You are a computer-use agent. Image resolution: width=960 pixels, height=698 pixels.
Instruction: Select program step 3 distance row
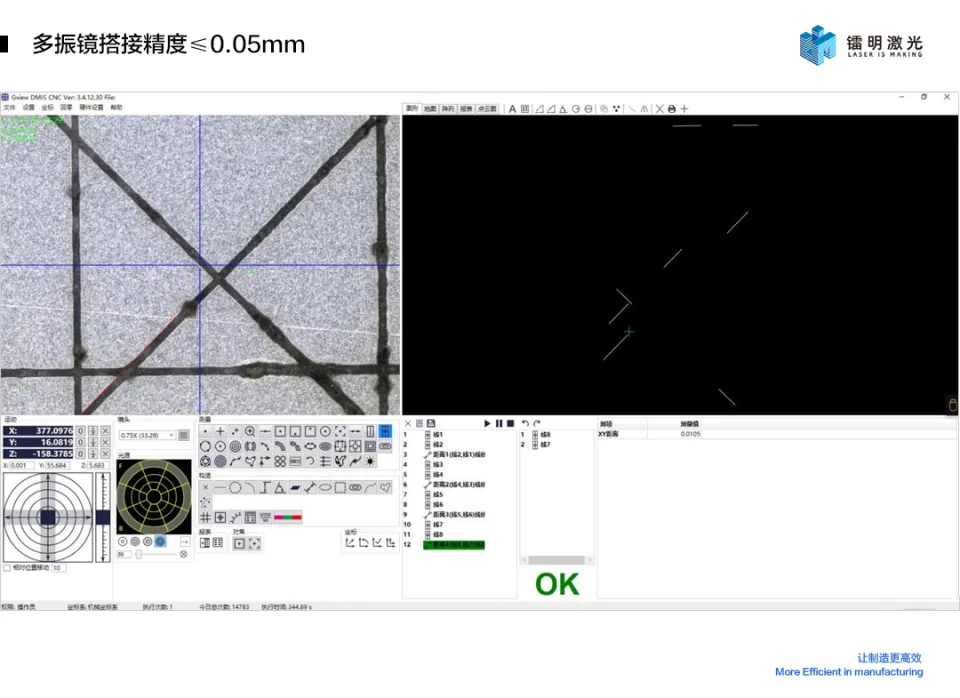pyautogui.click(x=454, y=454)
